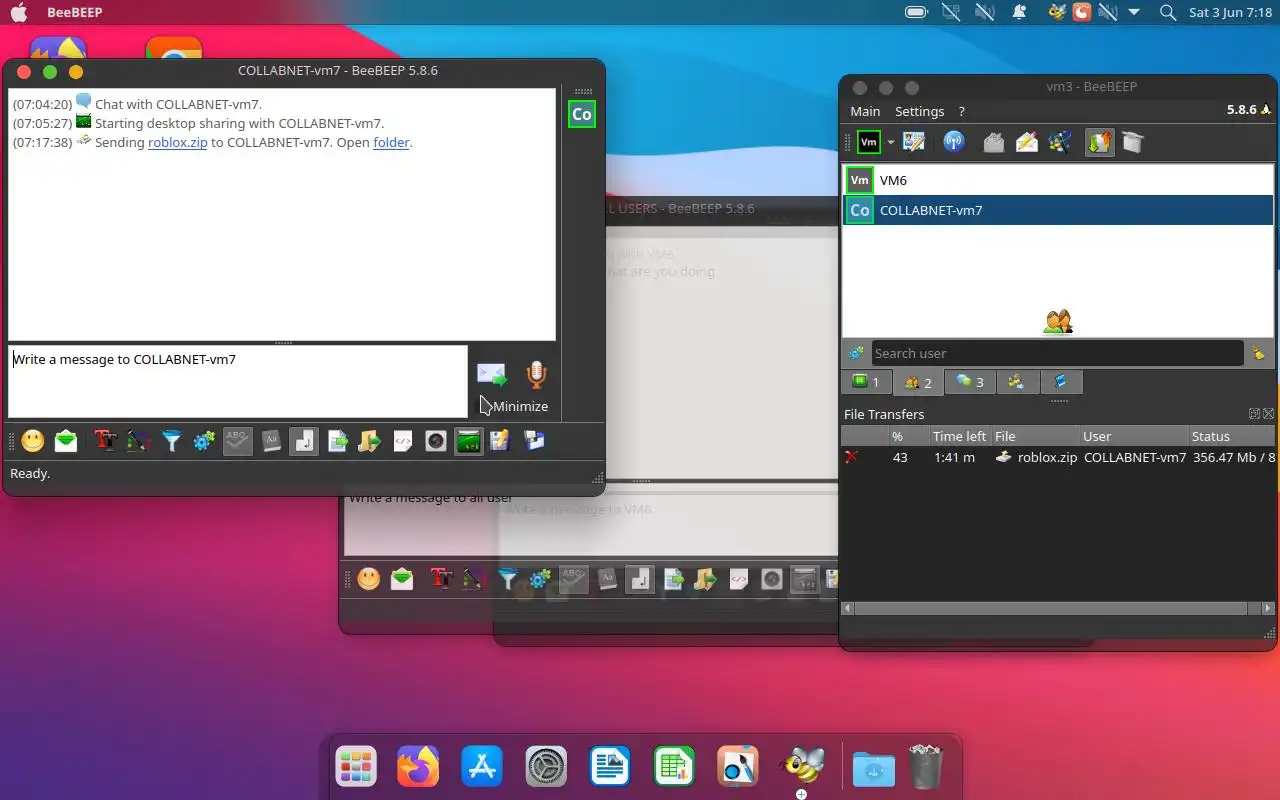Click send folder icon in COLLABNET-vm7 chat toolbar
The width and height of the screenshot is (1280, 800).
point(370,441)
